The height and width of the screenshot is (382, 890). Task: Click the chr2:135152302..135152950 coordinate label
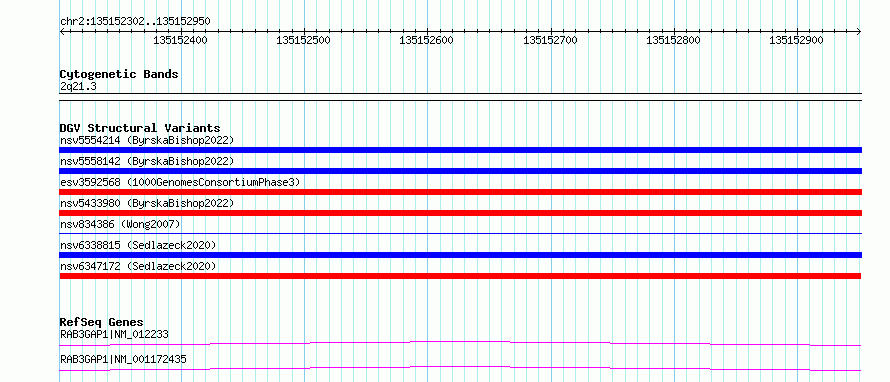tap(135, 21)
